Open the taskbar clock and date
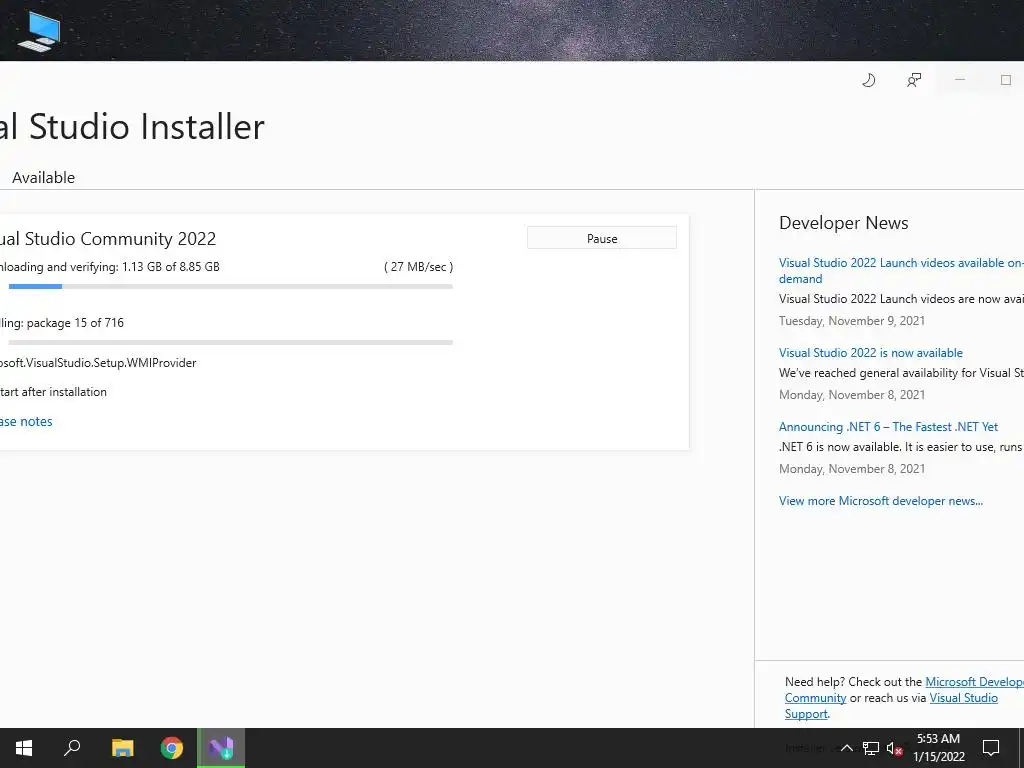The width and height of the screenshot is (1024, 768). pyautogui.click(x=938, y=748)
